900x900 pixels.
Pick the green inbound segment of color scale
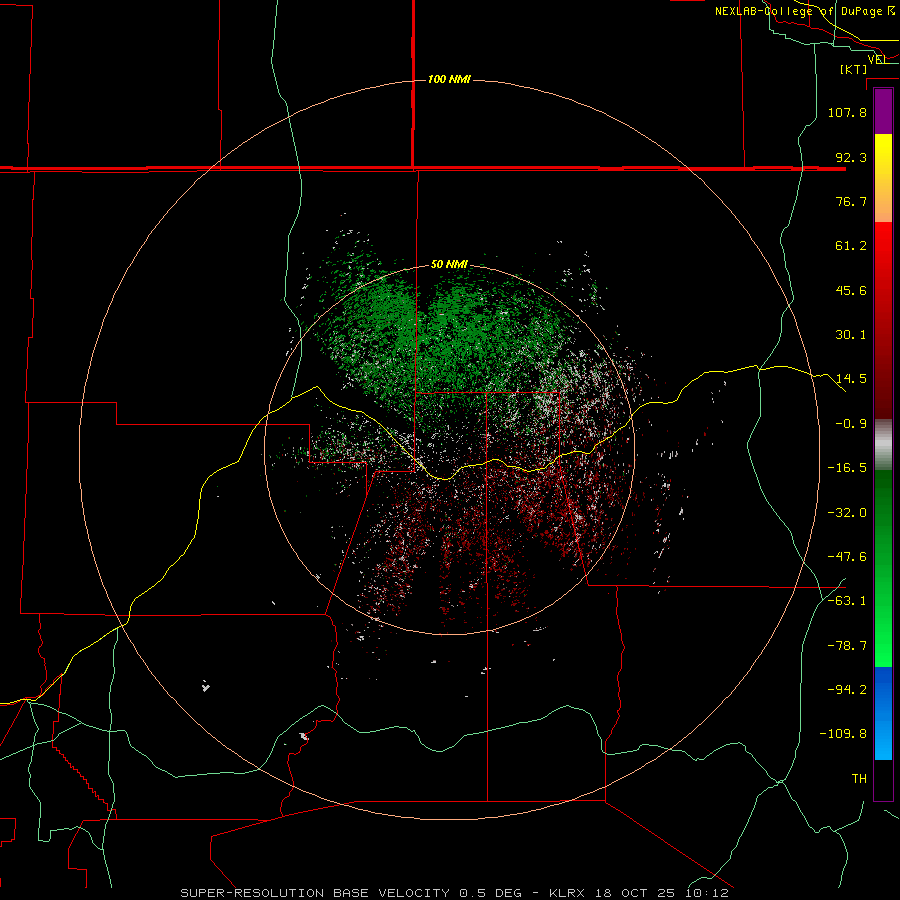[x=883, y=568]
